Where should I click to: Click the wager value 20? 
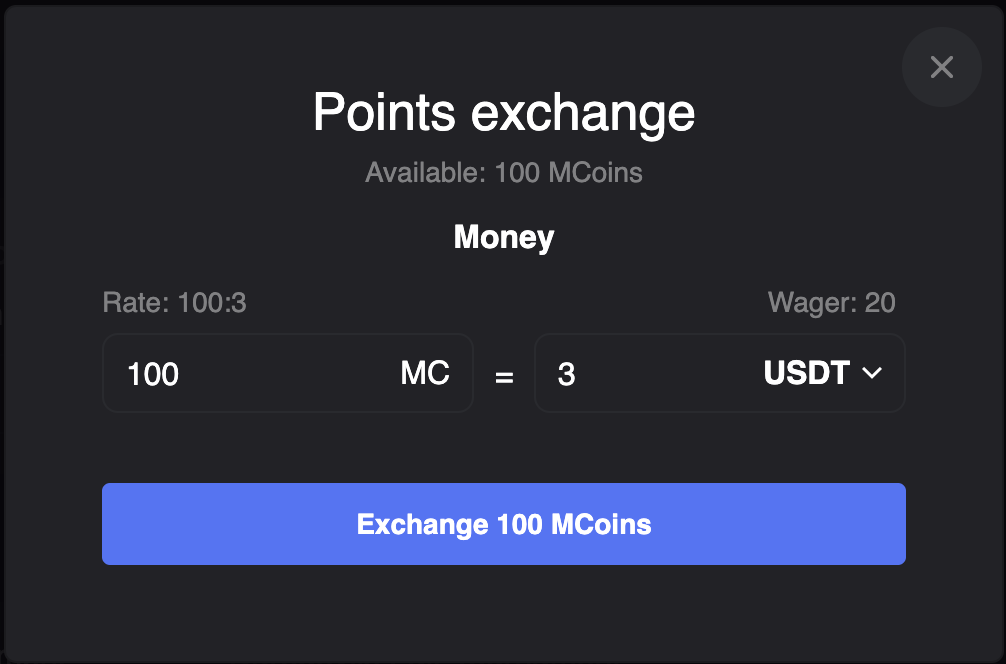[x=880, y=302]
